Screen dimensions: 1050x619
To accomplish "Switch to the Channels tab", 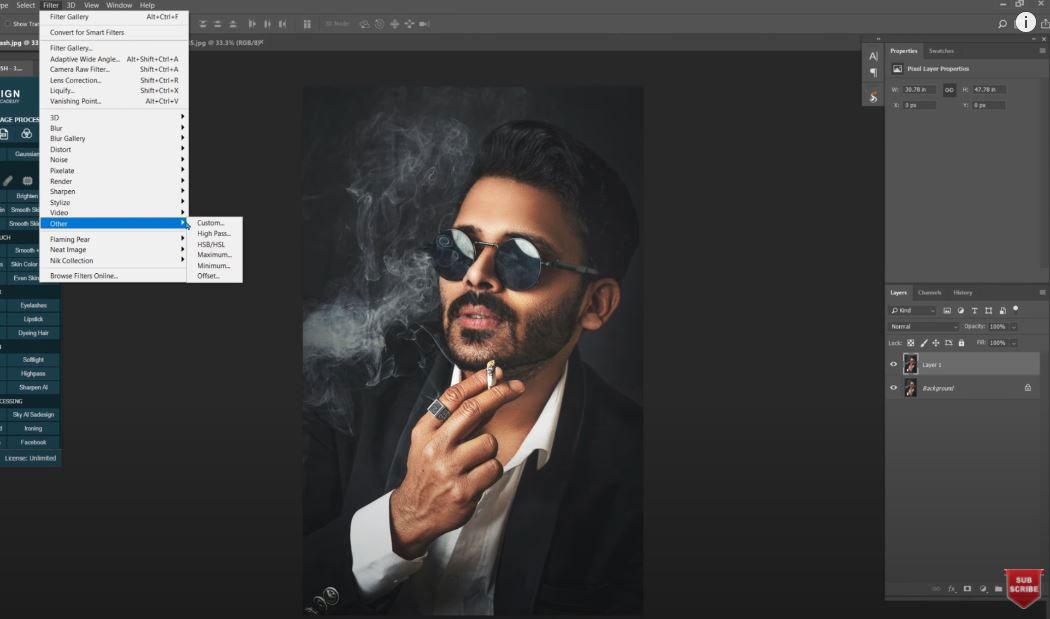I will [x=929, y=292].
